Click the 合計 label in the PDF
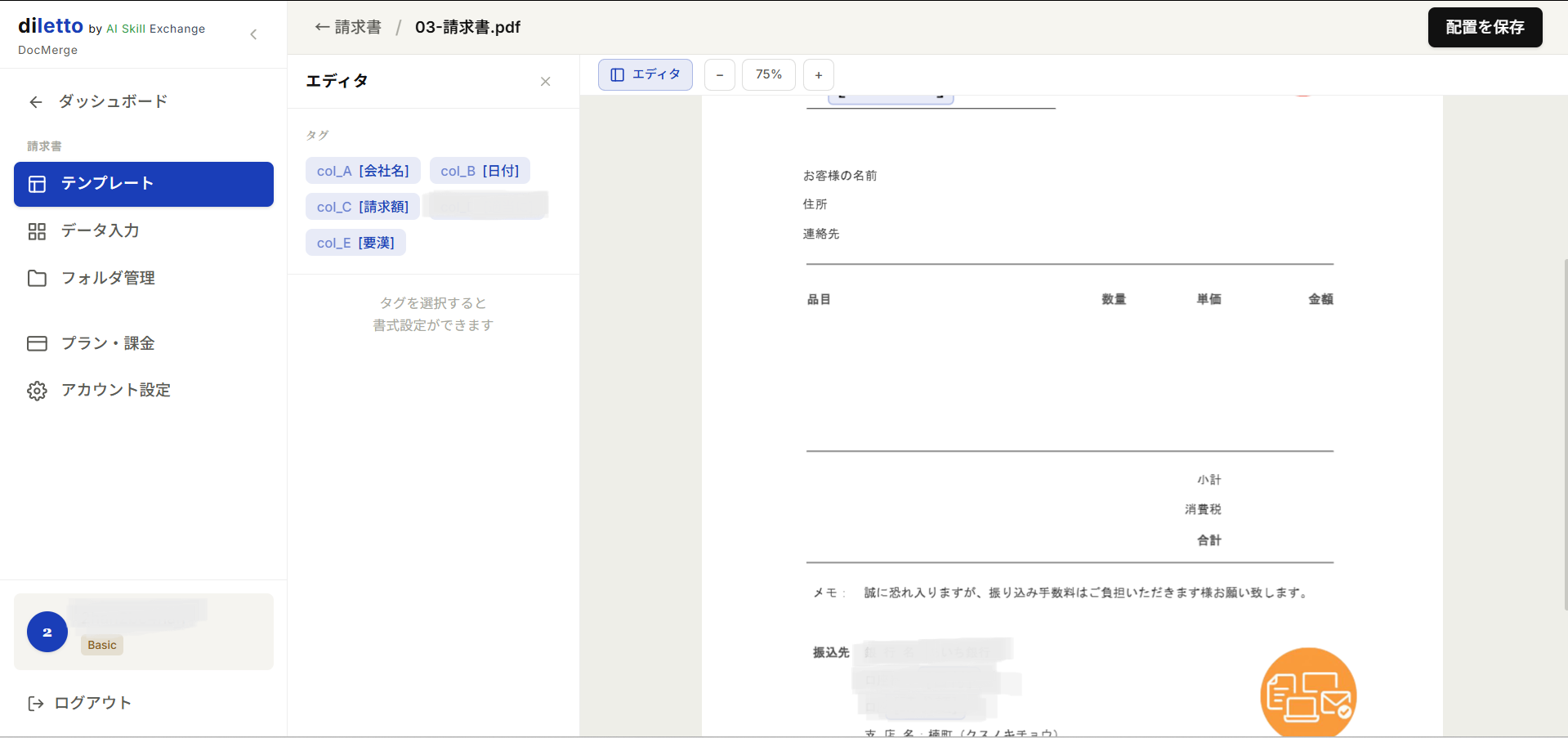The width and height of the screenshot is (1568, 738). coord(1209,540)
